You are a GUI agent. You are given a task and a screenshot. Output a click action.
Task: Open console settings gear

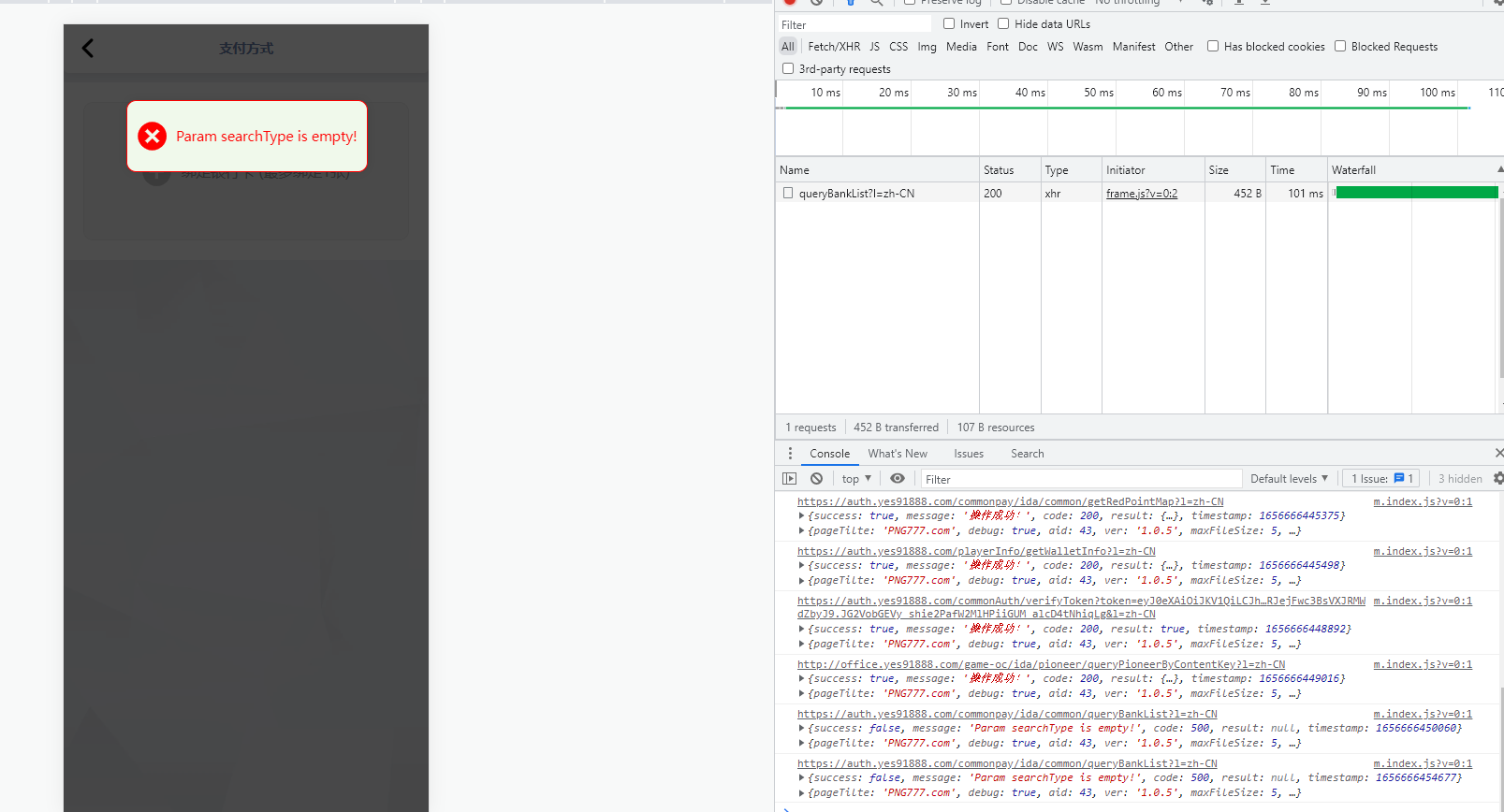click(1498, 479)
